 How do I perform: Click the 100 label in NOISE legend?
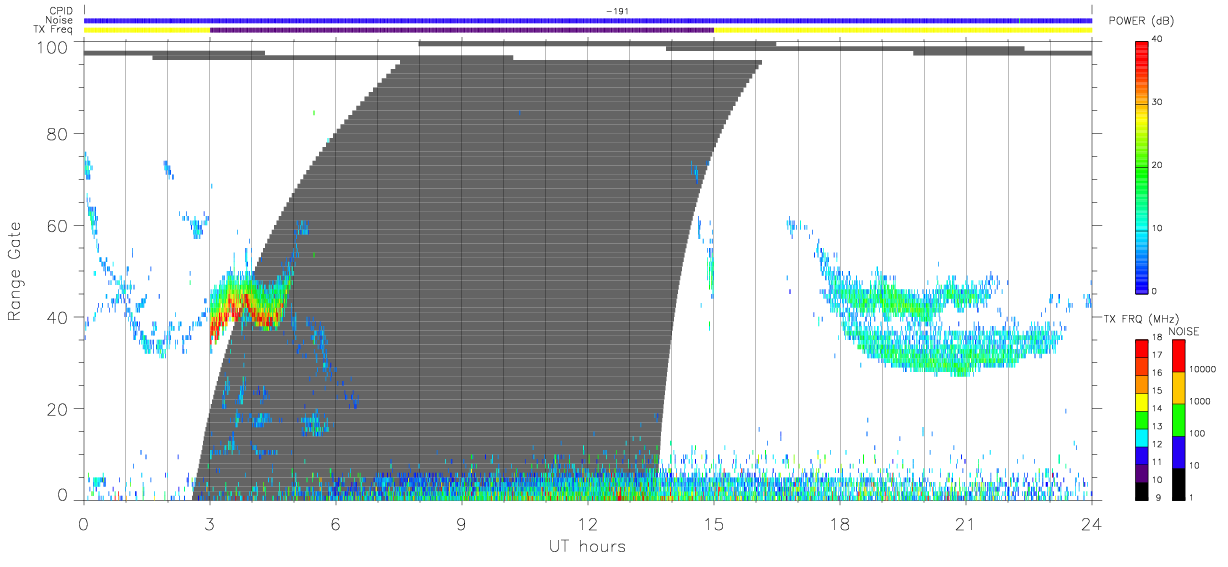[1196, 433]
